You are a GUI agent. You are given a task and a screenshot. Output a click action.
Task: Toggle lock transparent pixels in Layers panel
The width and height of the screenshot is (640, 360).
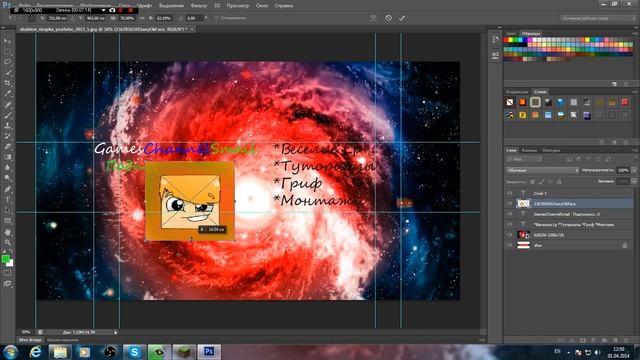pyautogui.click(x=532, y=182)
